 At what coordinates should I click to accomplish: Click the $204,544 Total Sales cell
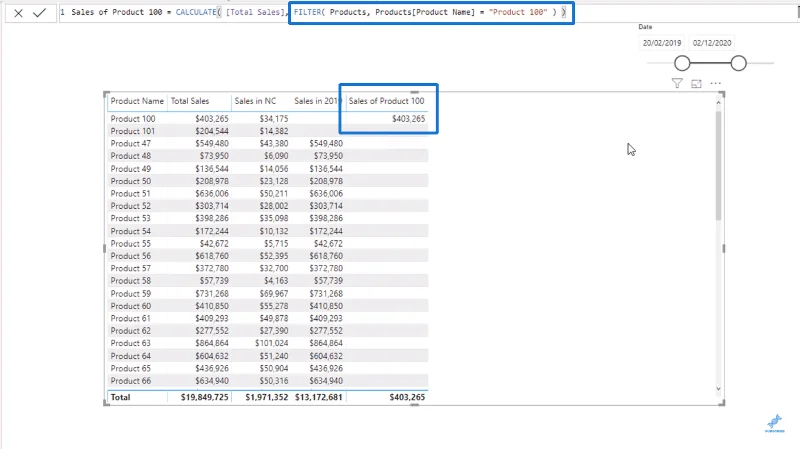(212, 131)
